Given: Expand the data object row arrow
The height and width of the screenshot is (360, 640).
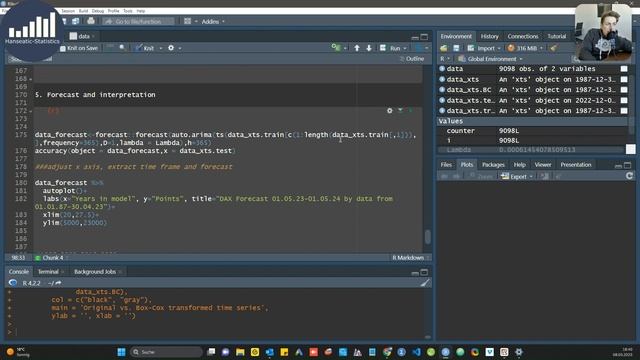Looking at the screenshot, I should point(442,69).
